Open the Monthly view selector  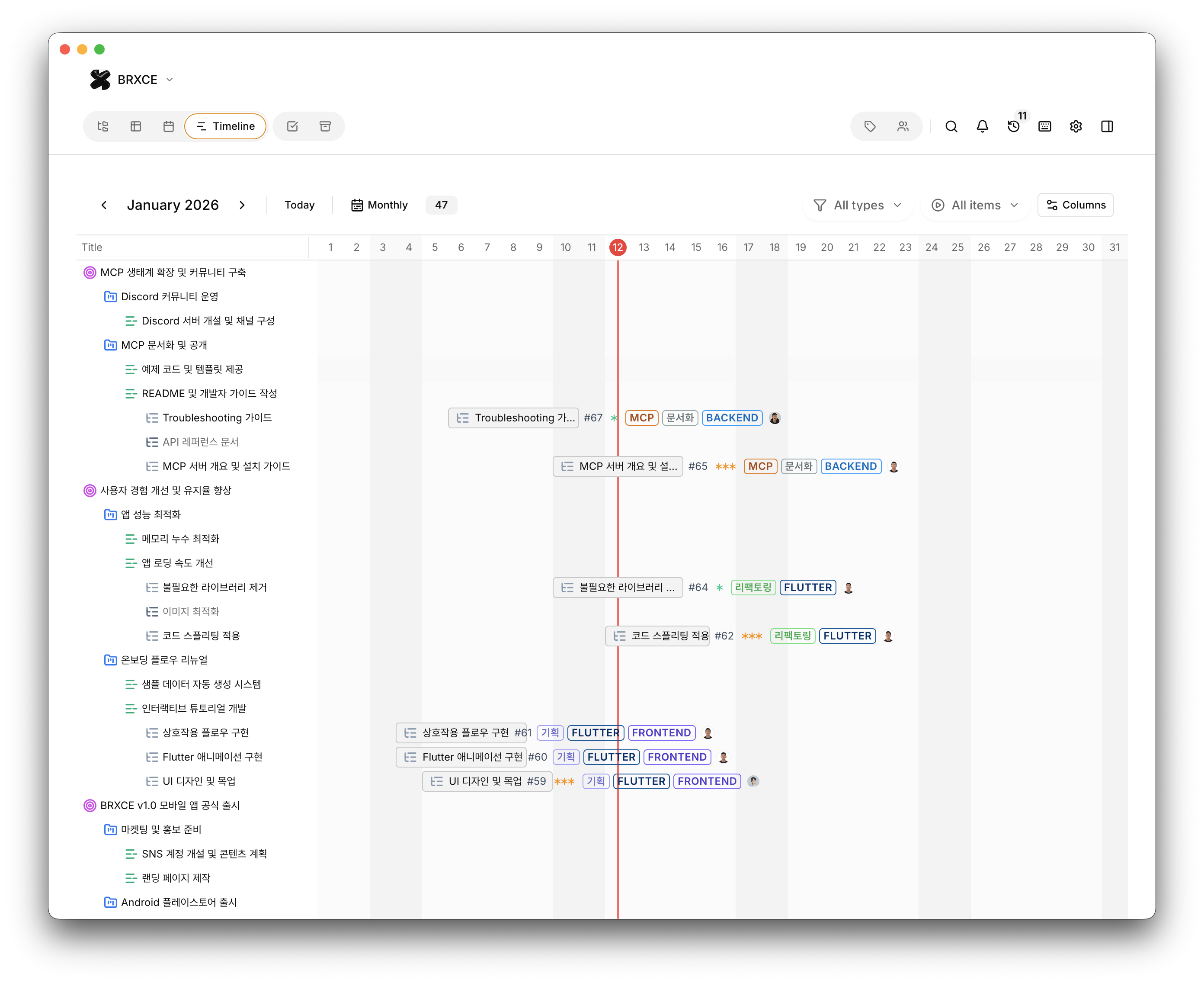pyautogui.click(x=379, y=205)
